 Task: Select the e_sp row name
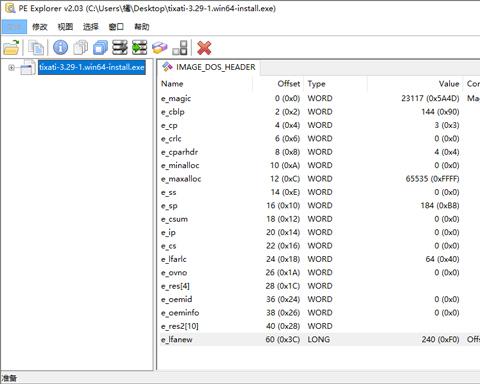[169, 206]
